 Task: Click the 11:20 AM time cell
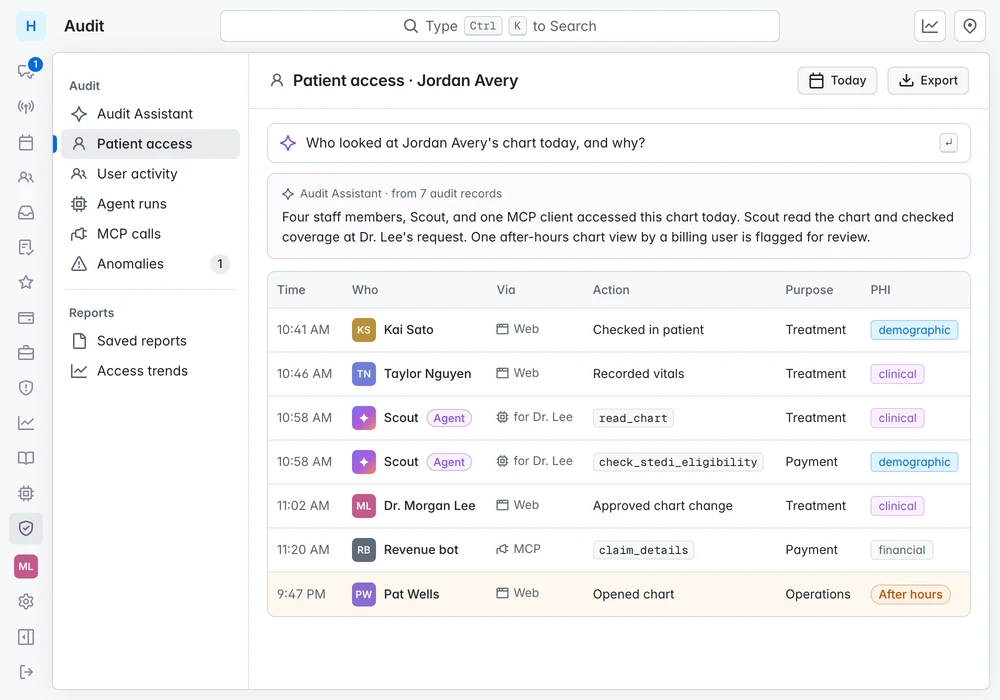[x=303, y=550]
